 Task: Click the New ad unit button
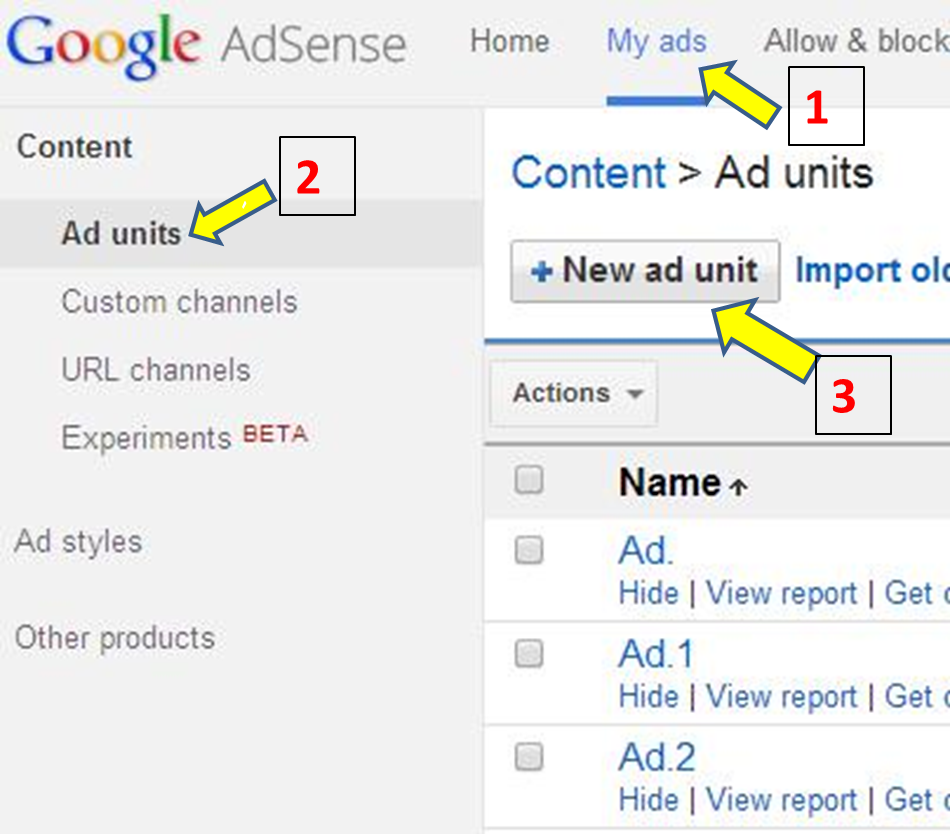point(644,270)
